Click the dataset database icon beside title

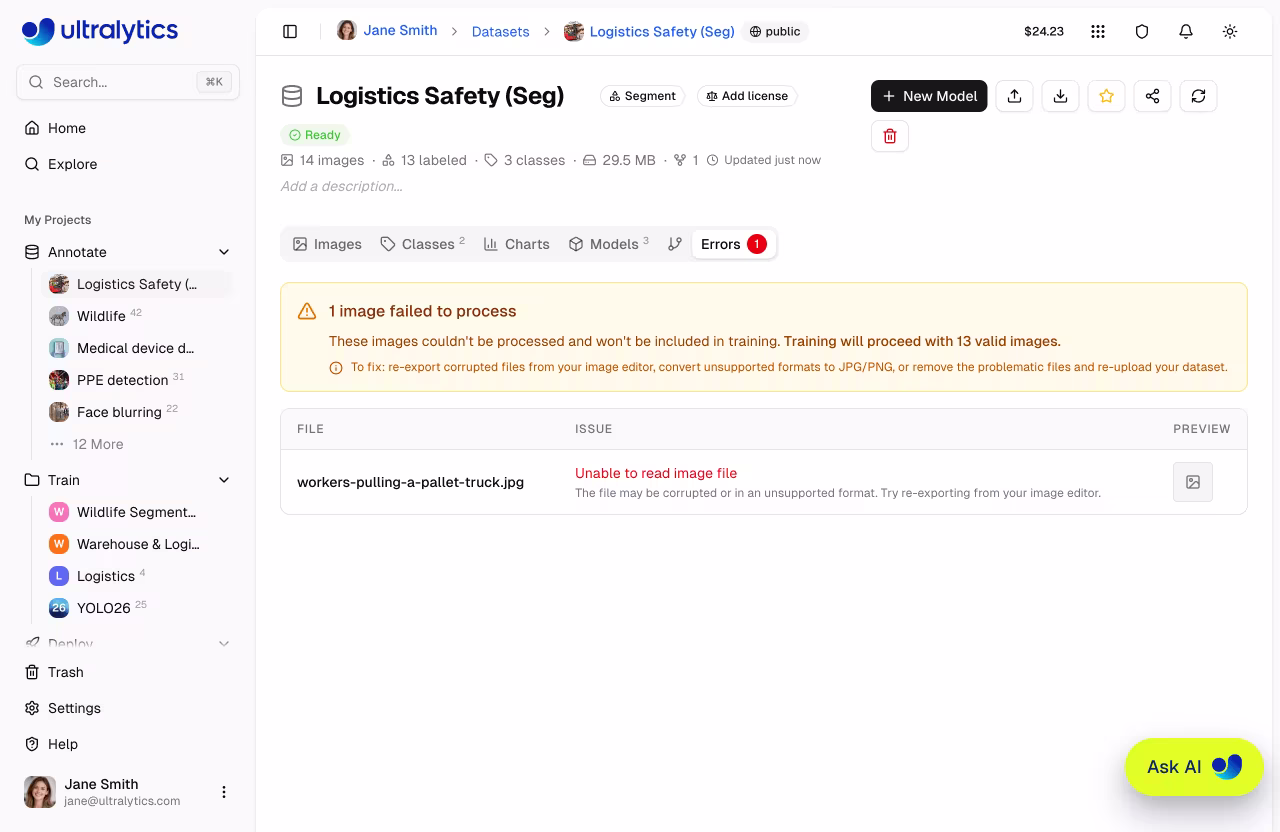pyautogui.click(x=292, y=96)
